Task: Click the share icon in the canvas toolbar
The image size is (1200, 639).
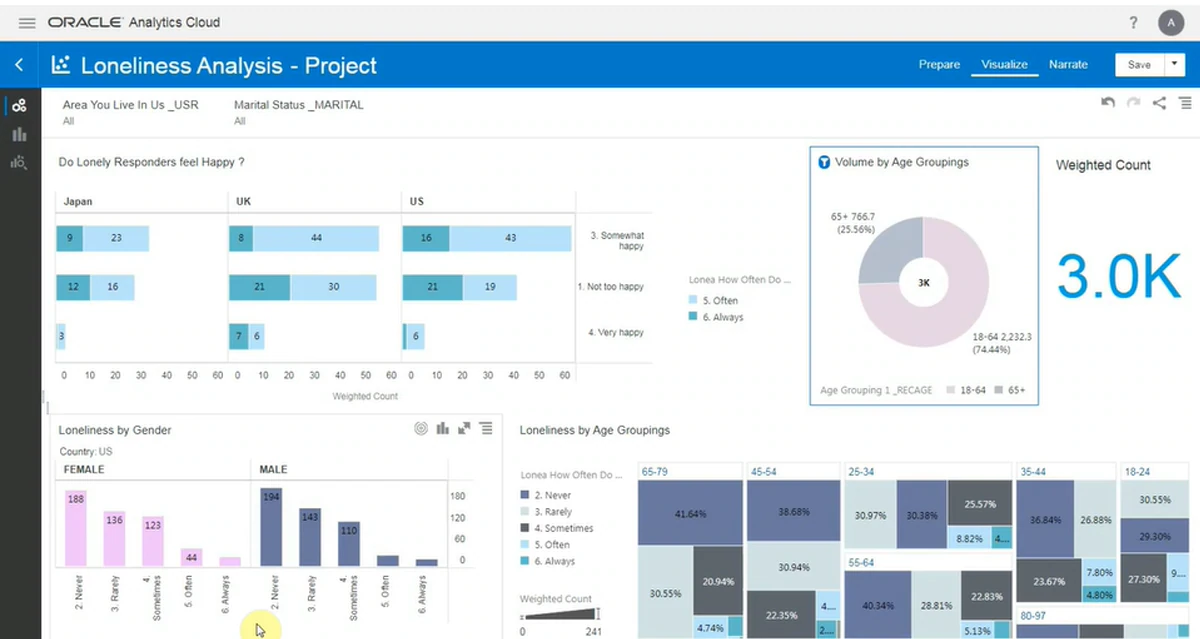Action: point(1159,102)
